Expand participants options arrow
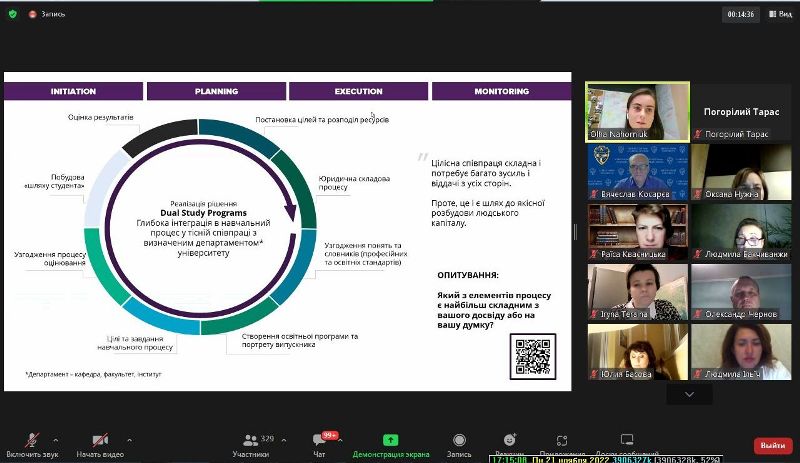Image resolution: width=800 pixels, height=463 pixels. coord(284,440)
